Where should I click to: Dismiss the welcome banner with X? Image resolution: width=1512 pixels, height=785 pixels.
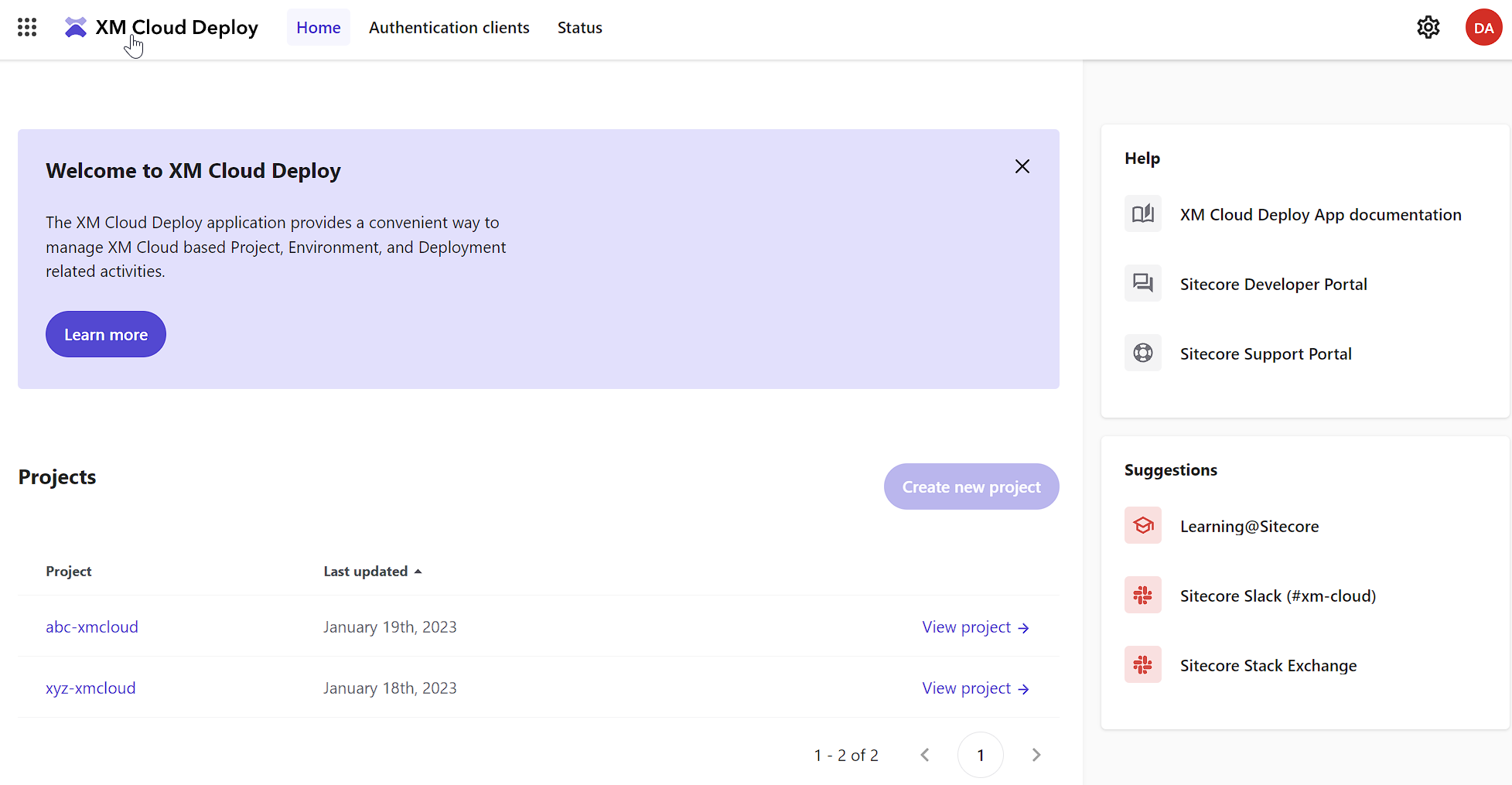[1022, 166]
